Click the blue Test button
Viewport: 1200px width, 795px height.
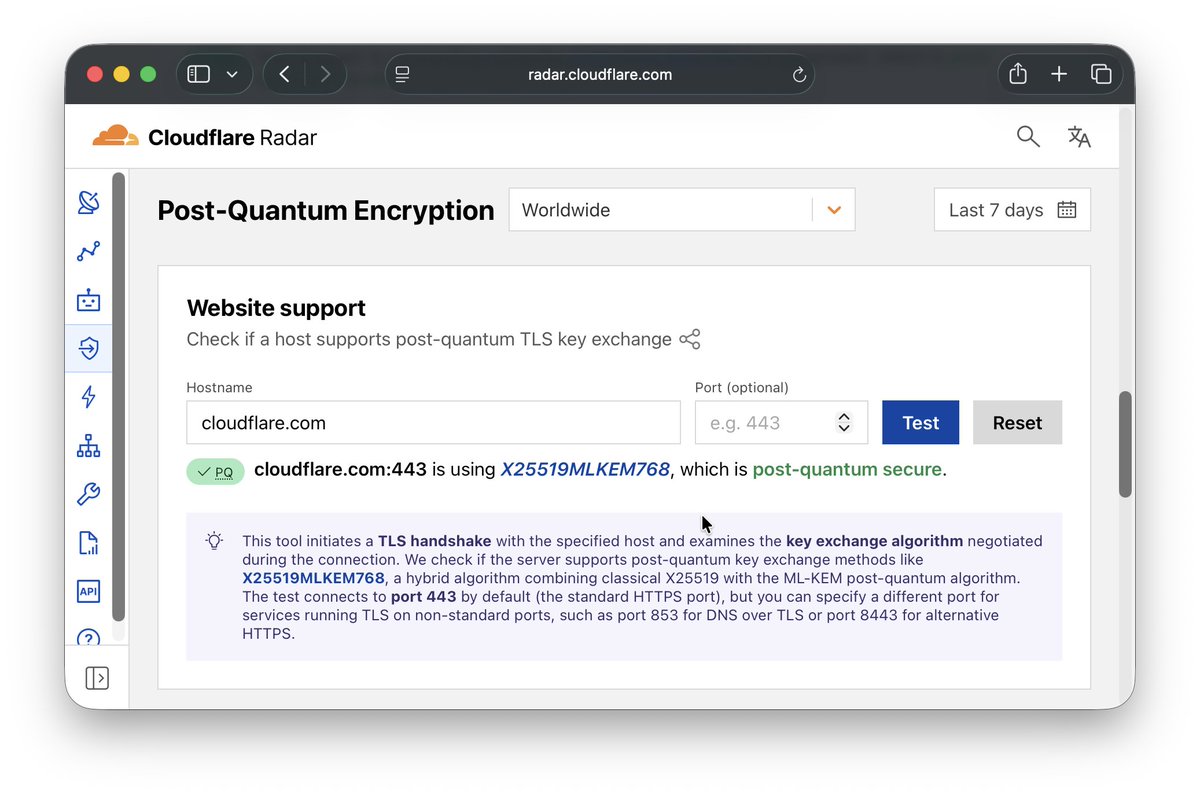(x=920, y=423)
